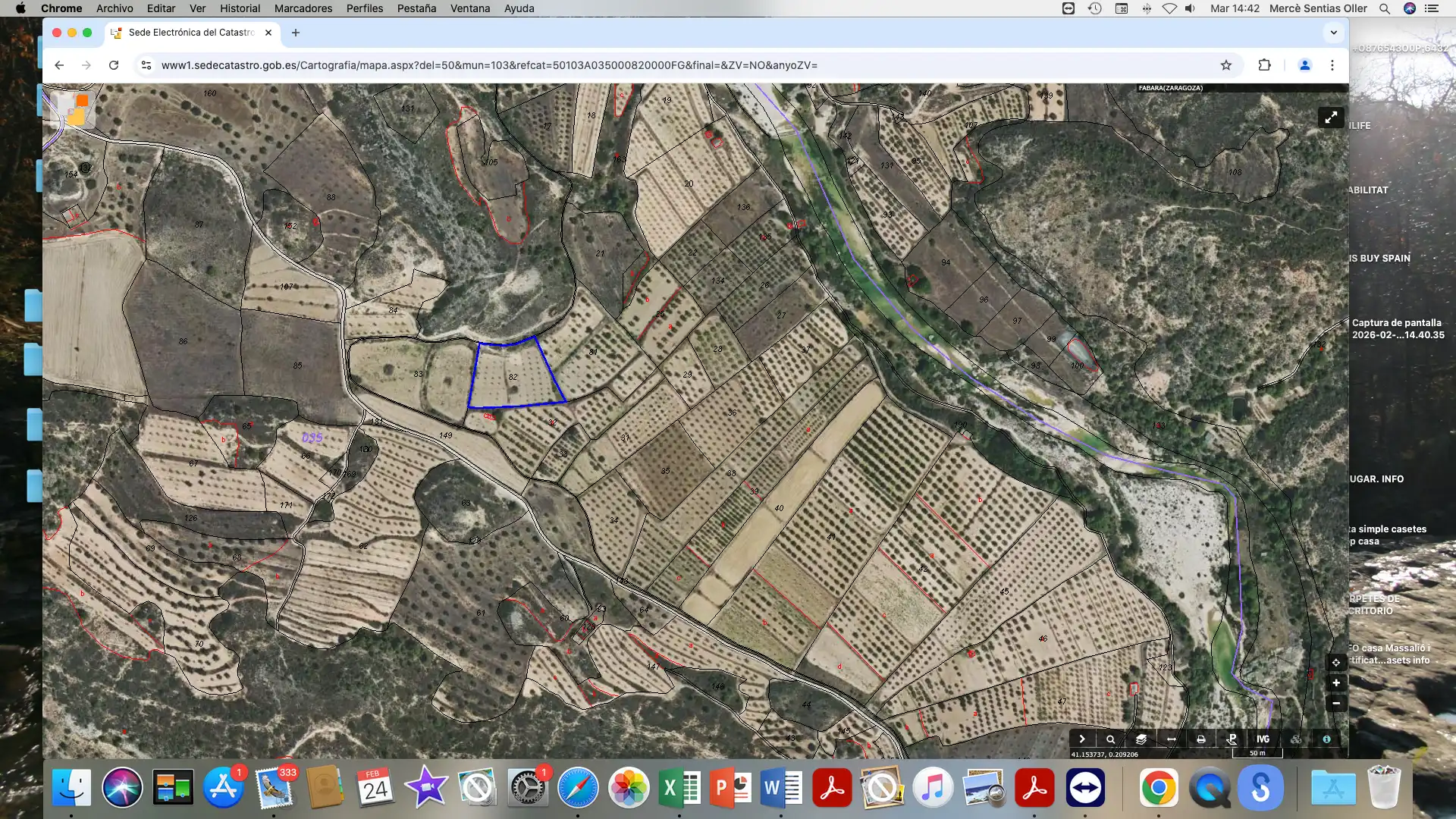The image size is (1456, 819).
Task: Open Google Chrome from the Dock
Action: [x=1159, y=787]
